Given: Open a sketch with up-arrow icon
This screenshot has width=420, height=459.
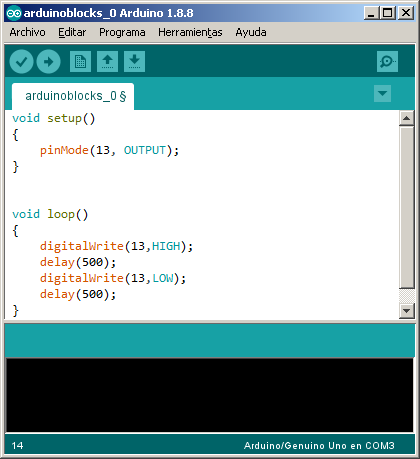Looking at the screenshot, I should point(107,62).
